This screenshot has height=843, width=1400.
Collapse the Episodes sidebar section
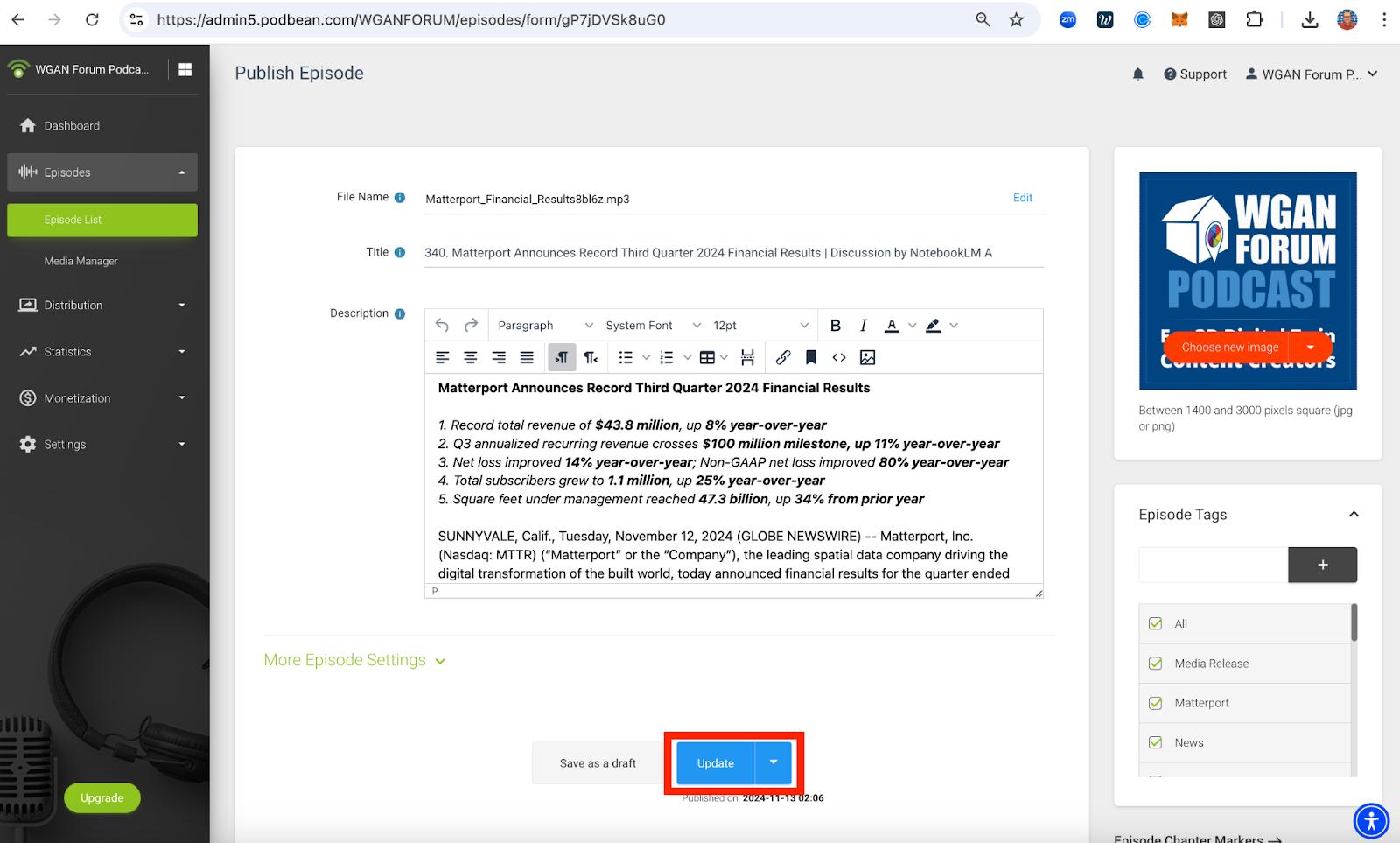pos(102,172)
